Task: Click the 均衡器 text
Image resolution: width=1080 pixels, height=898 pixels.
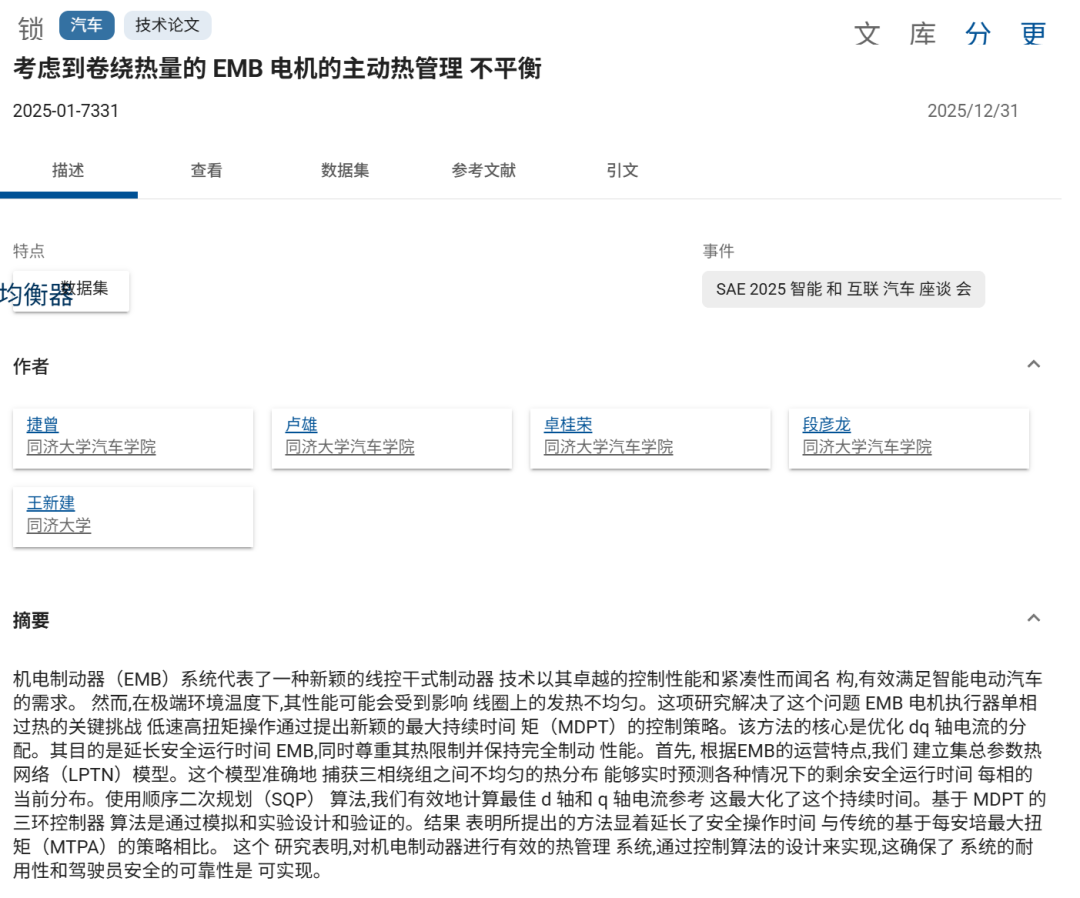Action: coord(36,295)
